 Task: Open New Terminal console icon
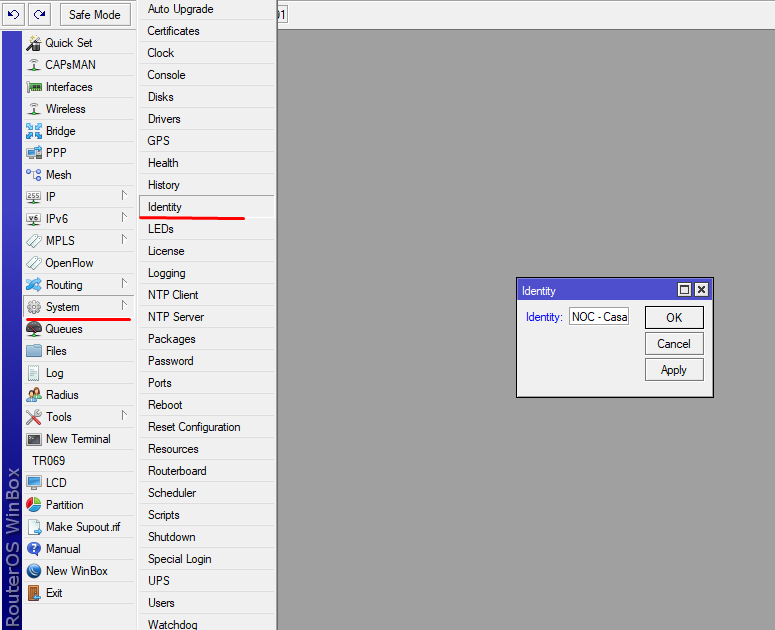(34, 439)
